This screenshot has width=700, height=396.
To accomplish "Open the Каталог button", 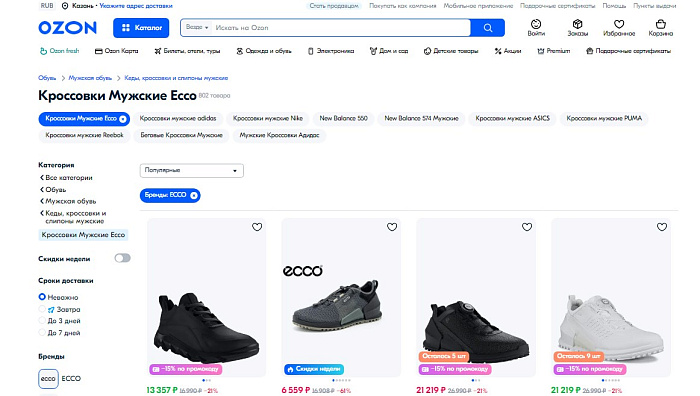I will (141, 28).
